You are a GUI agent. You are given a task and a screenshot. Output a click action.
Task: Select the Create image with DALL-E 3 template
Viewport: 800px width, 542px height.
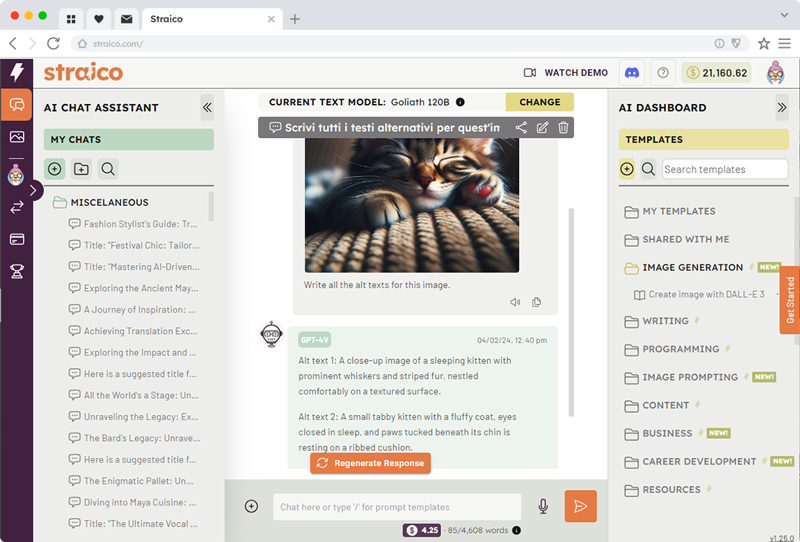(706, 295)
